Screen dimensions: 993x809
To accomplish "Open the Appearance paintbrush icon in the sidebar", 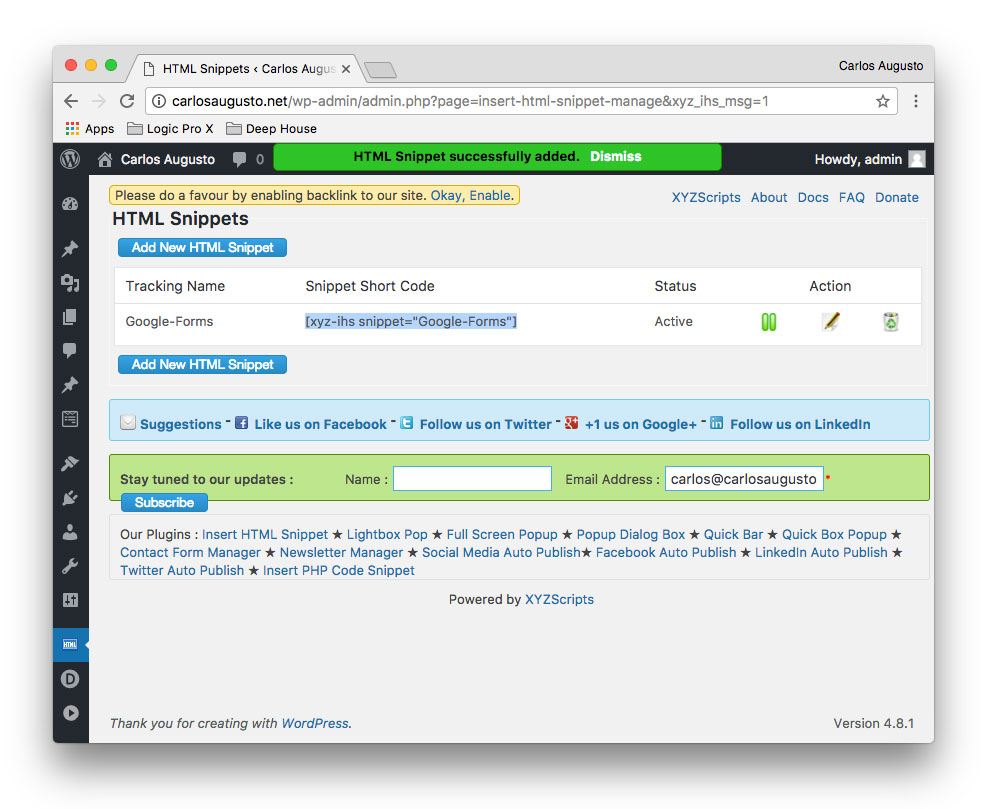I will 70,464.
